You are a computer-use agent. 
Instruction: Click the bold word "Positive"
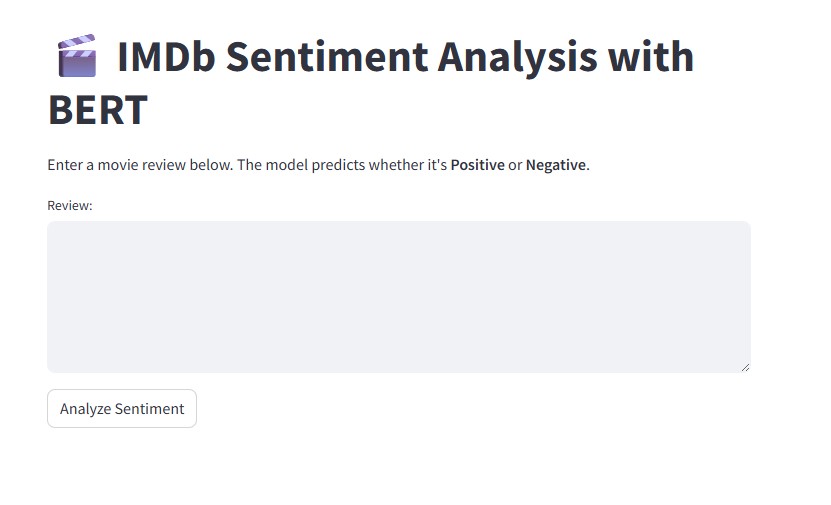477,165
